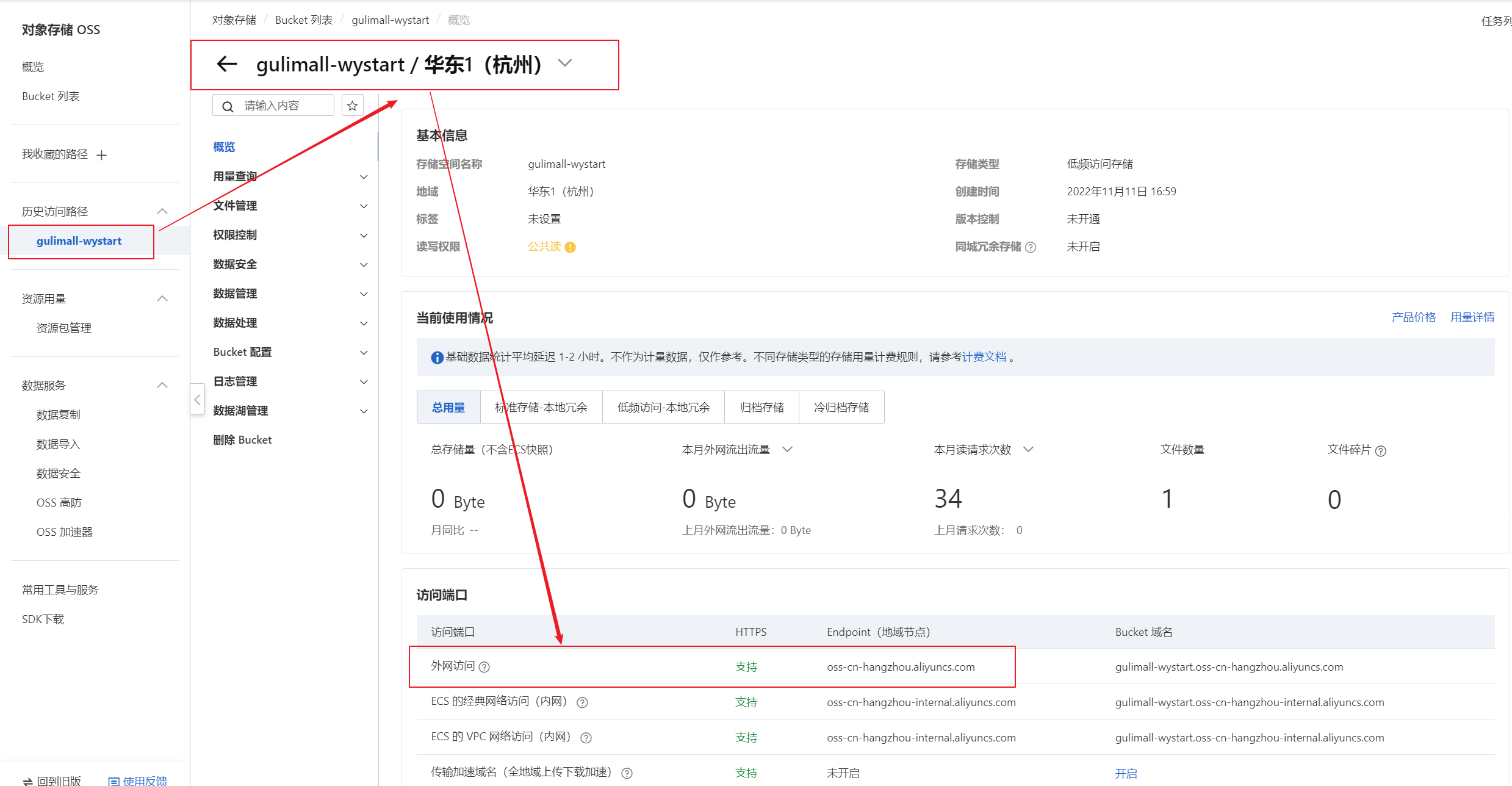Click the plus icon next to 我收藏的路径
The width and height of the screenshot is (1512, 786).
pos(102,155)
